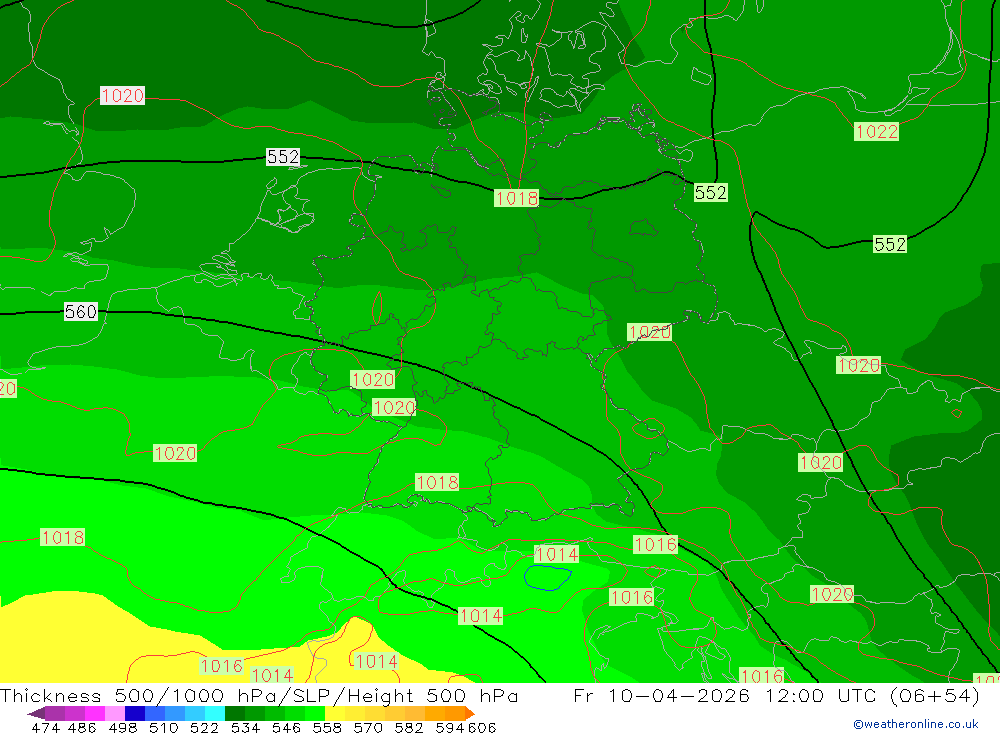
Task: Open the weatheronline.co.uk copyright link
Action: point(916,724)
